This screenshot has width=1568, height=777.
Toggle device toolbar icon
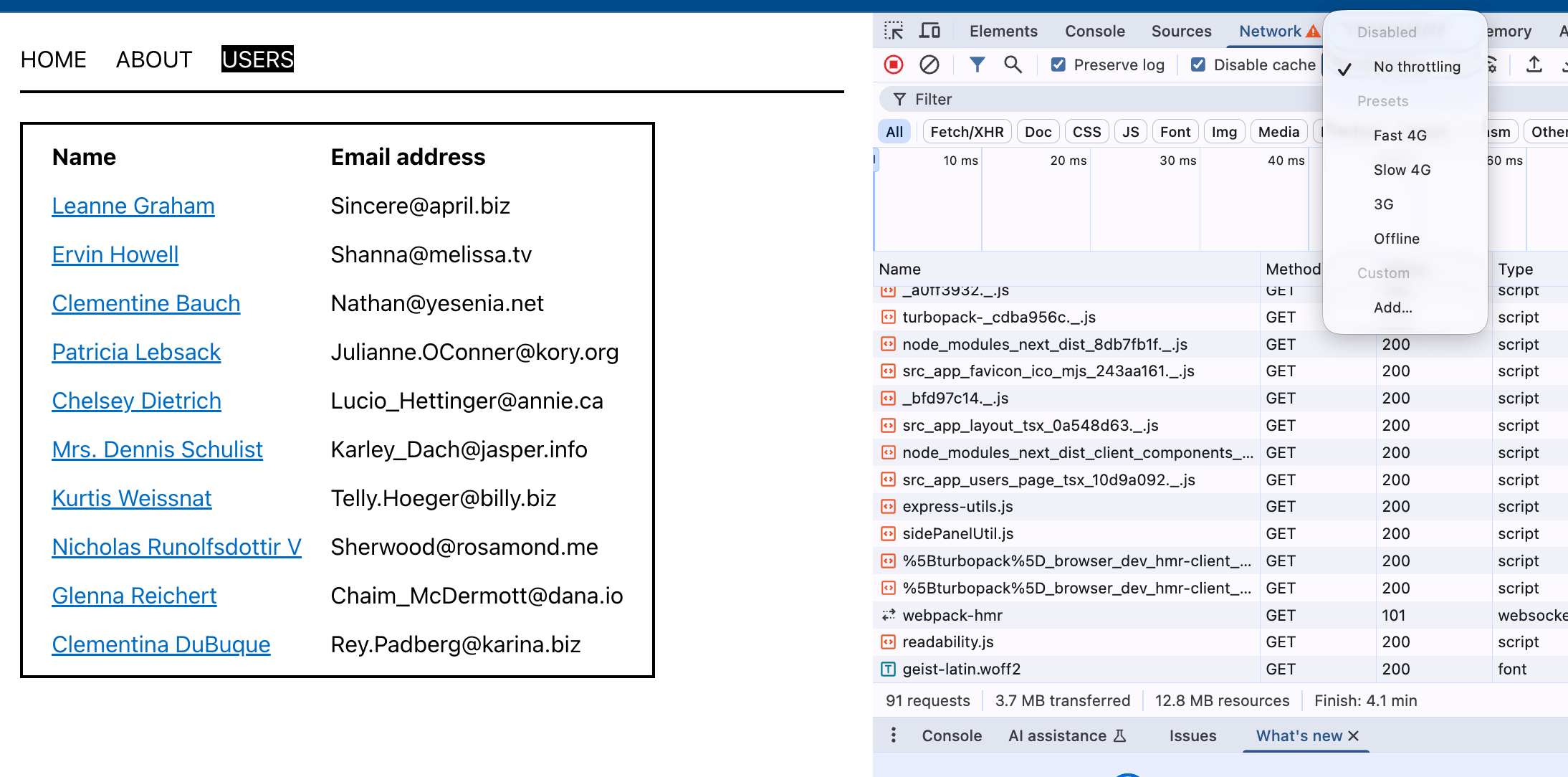(930, 31)
